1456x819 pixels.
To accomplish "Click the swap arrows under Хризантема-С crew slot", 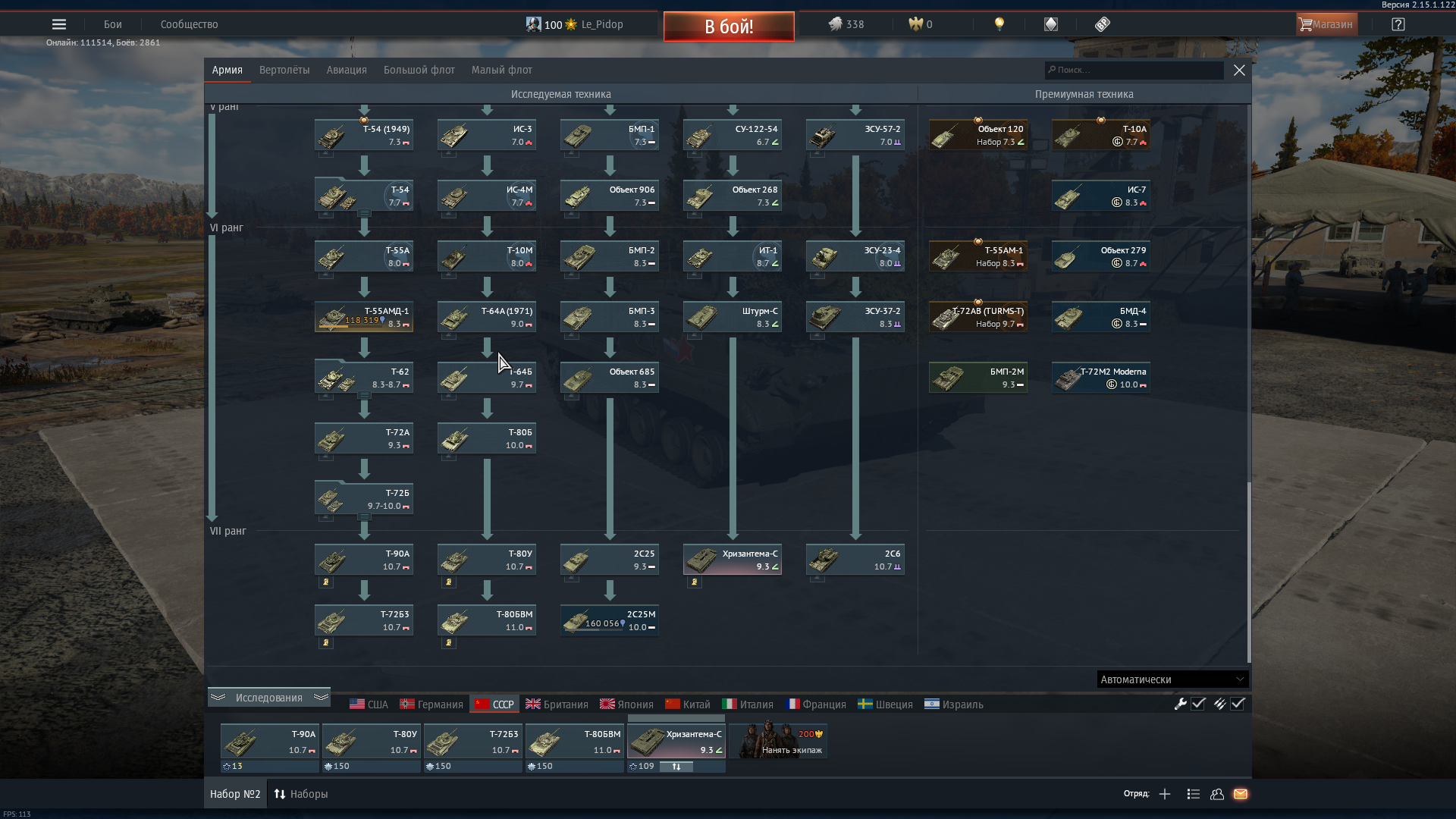I will coord(676,767).
